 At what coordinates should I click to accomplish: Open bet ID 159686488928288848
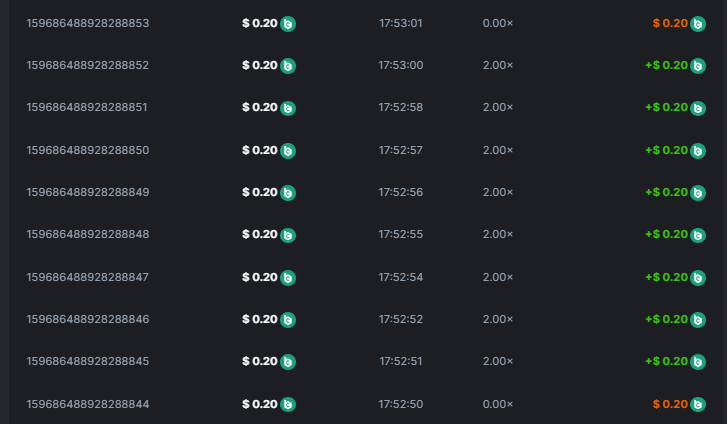[x=87, y=235]
